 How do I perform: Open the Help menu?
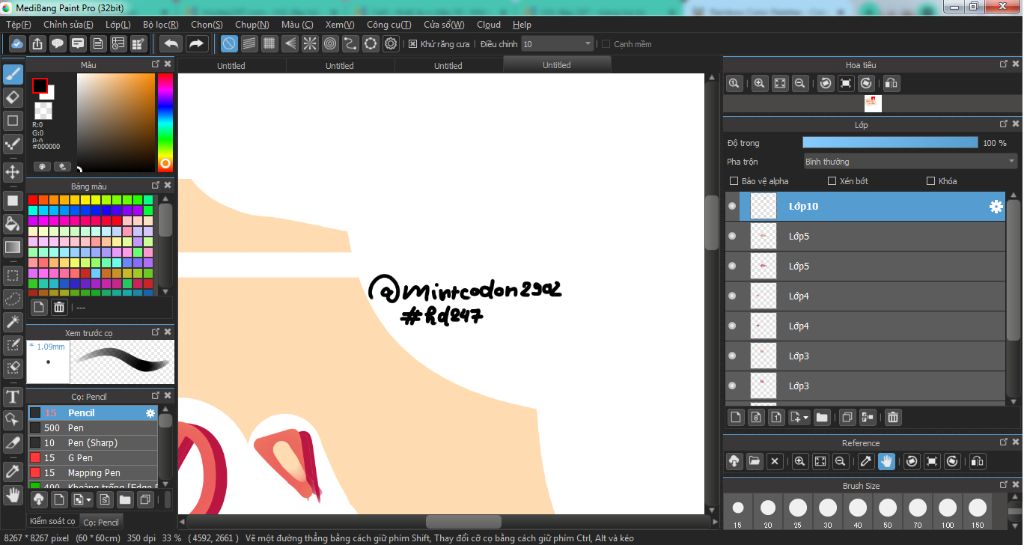coord(522,25)
